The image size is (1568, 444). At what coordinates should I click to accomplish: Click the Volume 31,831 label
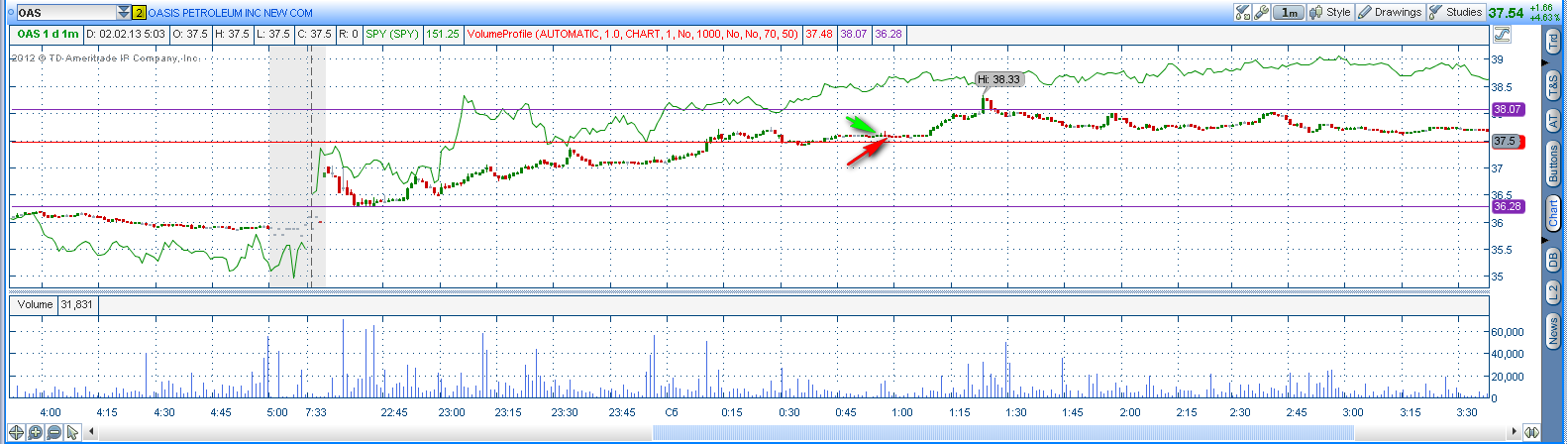tap(53, 304)
